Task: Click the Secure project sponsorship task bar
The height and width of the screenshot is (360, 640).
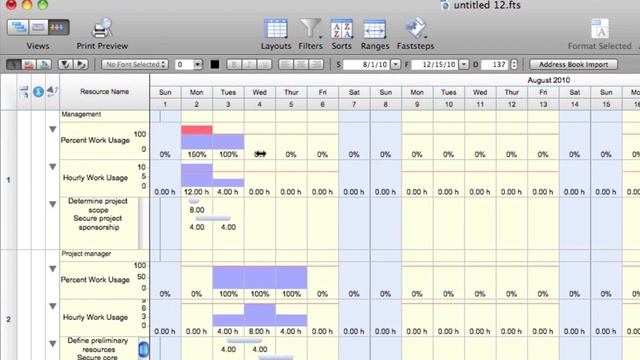Action: pos(213,219)
